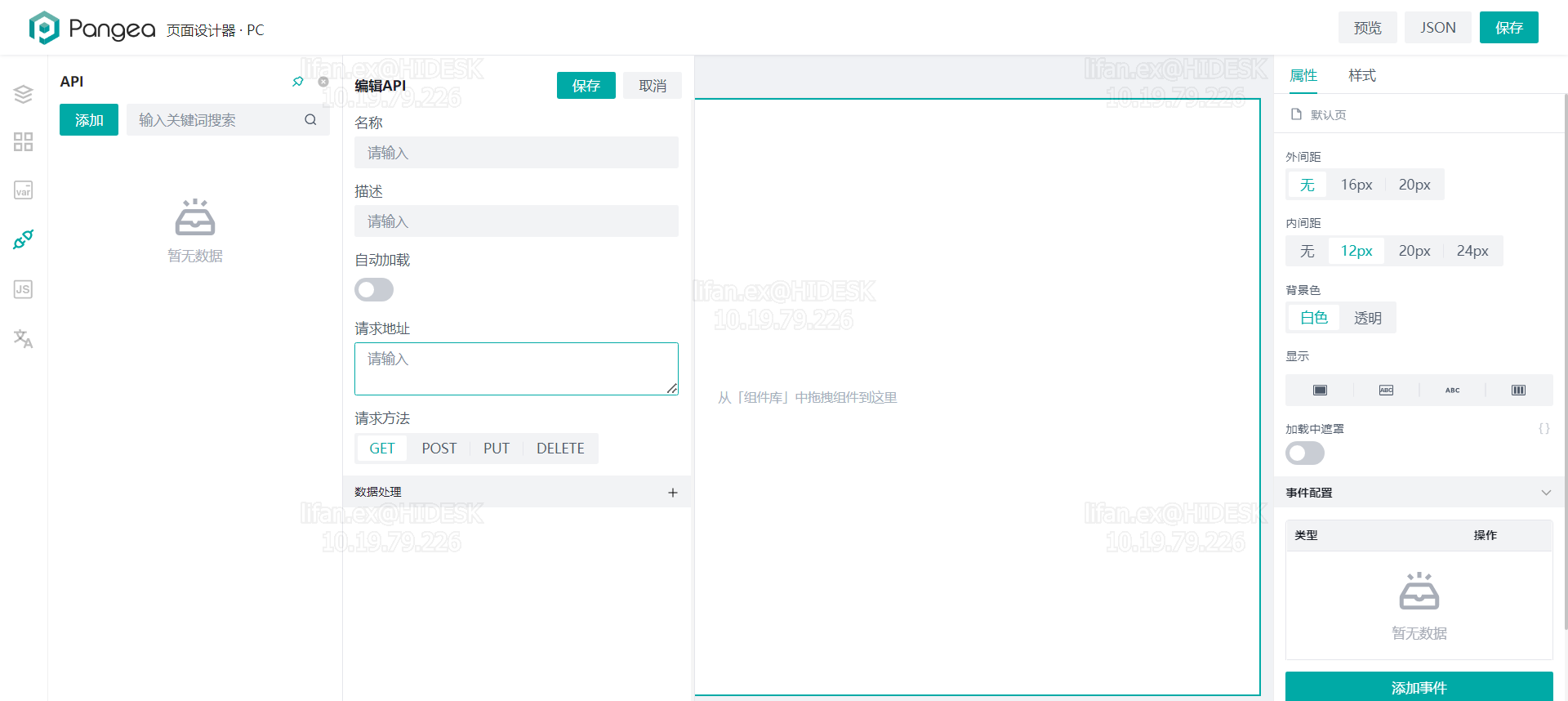The width and height of the screenshot is (1568, 701).
Task: Switch to the 属性 tab
Action: [x=1303, y=75]
